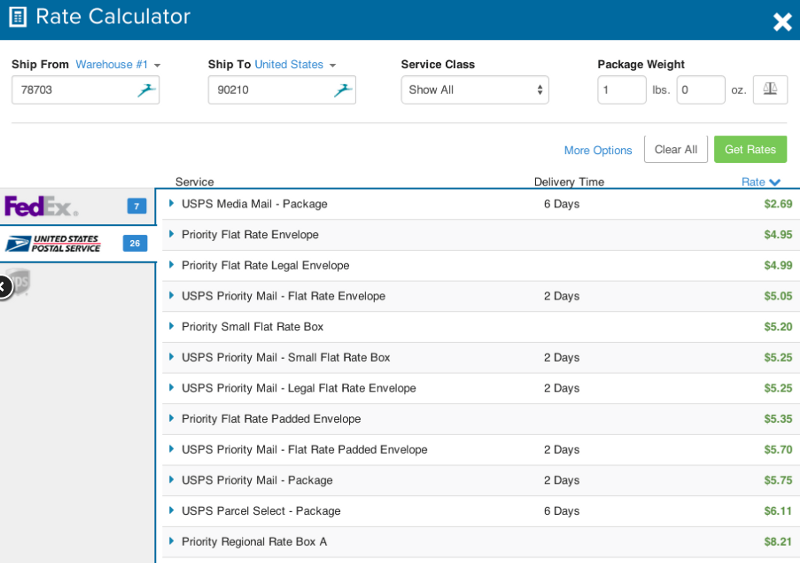The height and width of the screenshot is (563, 800).
Task: Click the Clear All button
Action: click(x=676, y=149)
